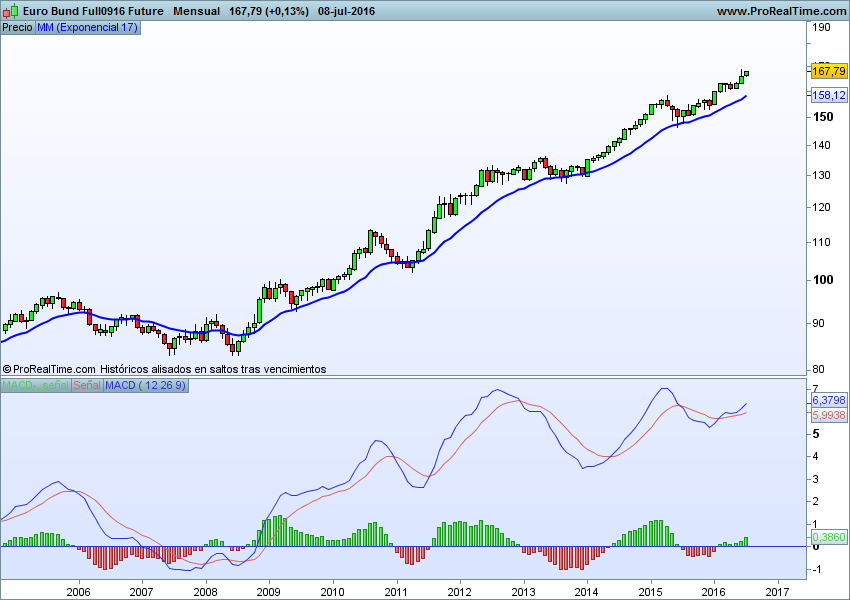Click the candlestick icon in the title bar
Viewport: 850px width, 600px height.
tap(10, 11)
